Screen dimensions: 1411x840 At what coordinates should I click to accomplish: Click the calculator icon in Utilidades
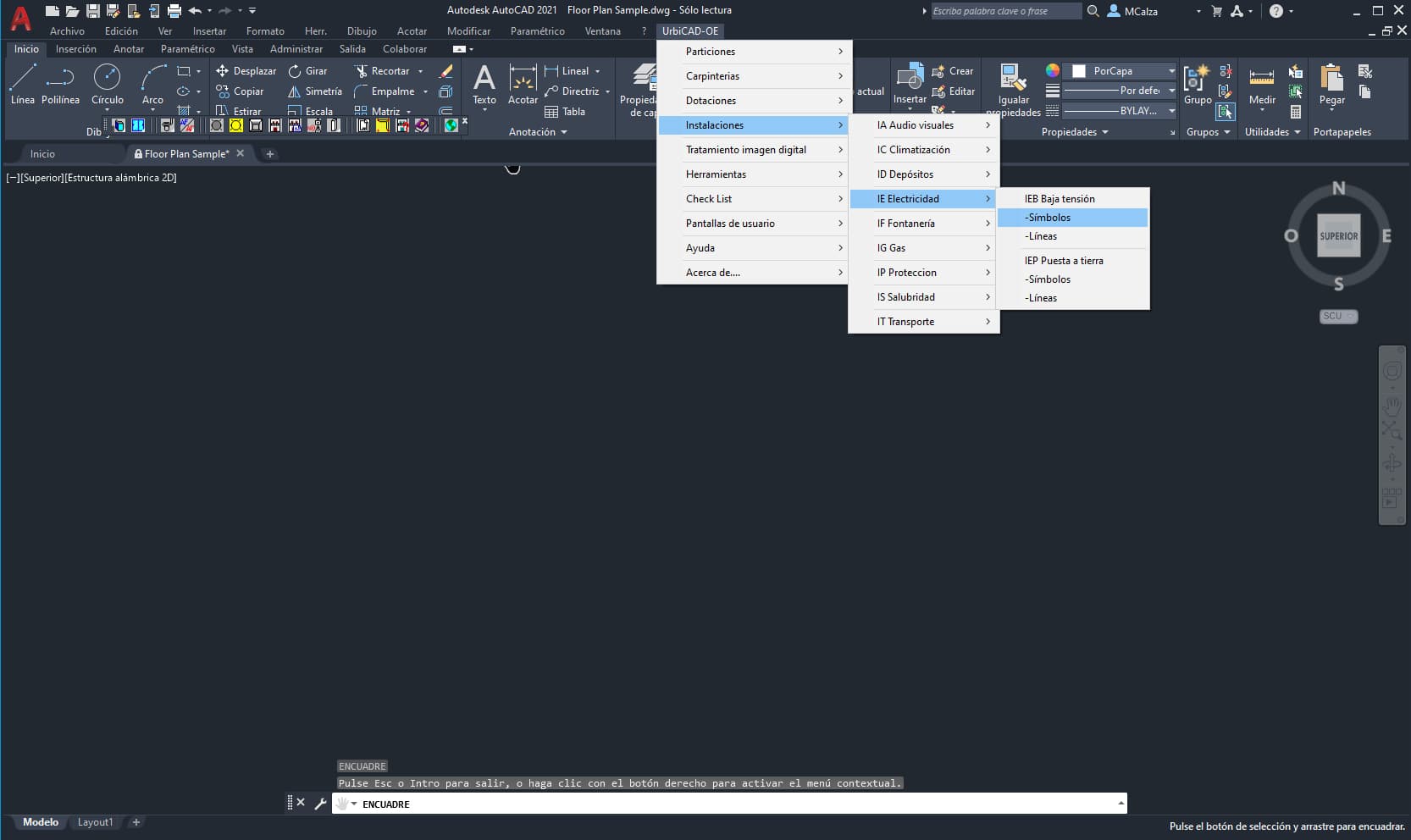click(x=1296, y=112)
